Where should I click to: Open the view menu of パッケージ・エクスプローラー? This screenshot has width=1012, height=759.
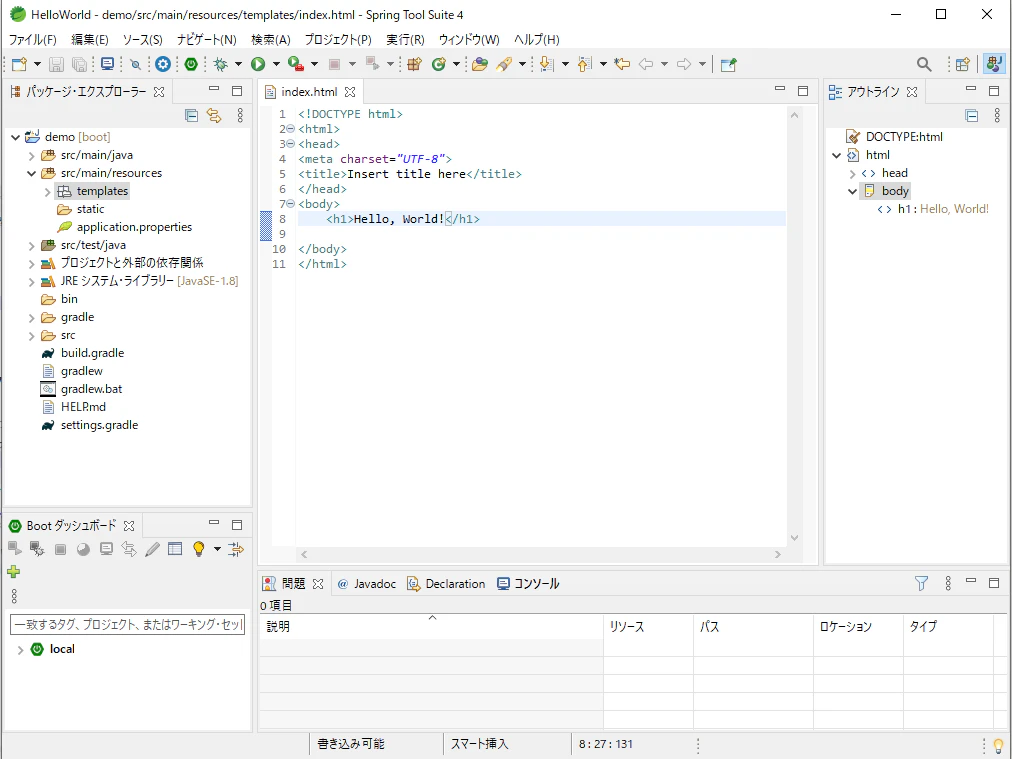[240, 116]
